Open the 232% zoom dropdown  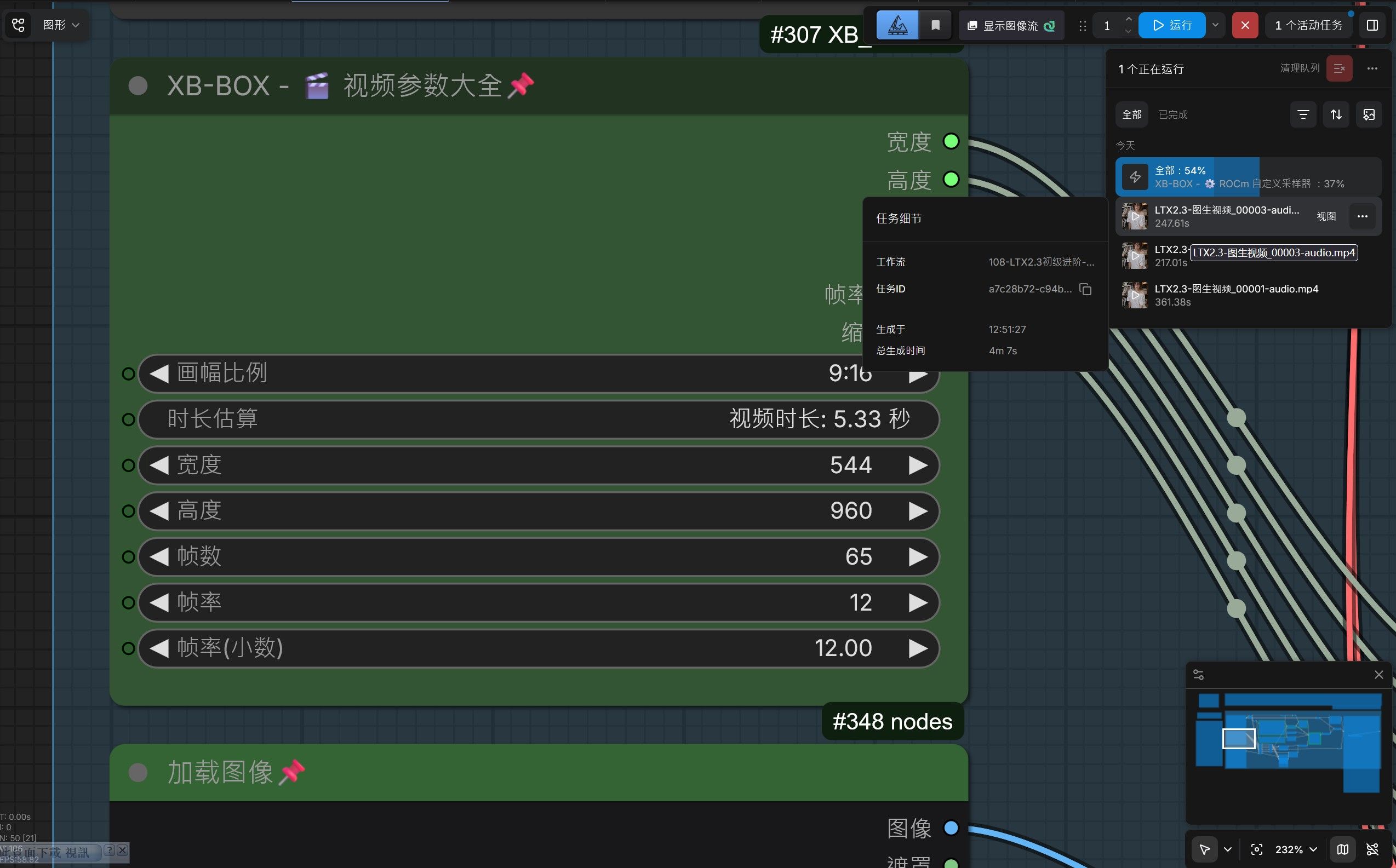click(x=1296, y=849)
